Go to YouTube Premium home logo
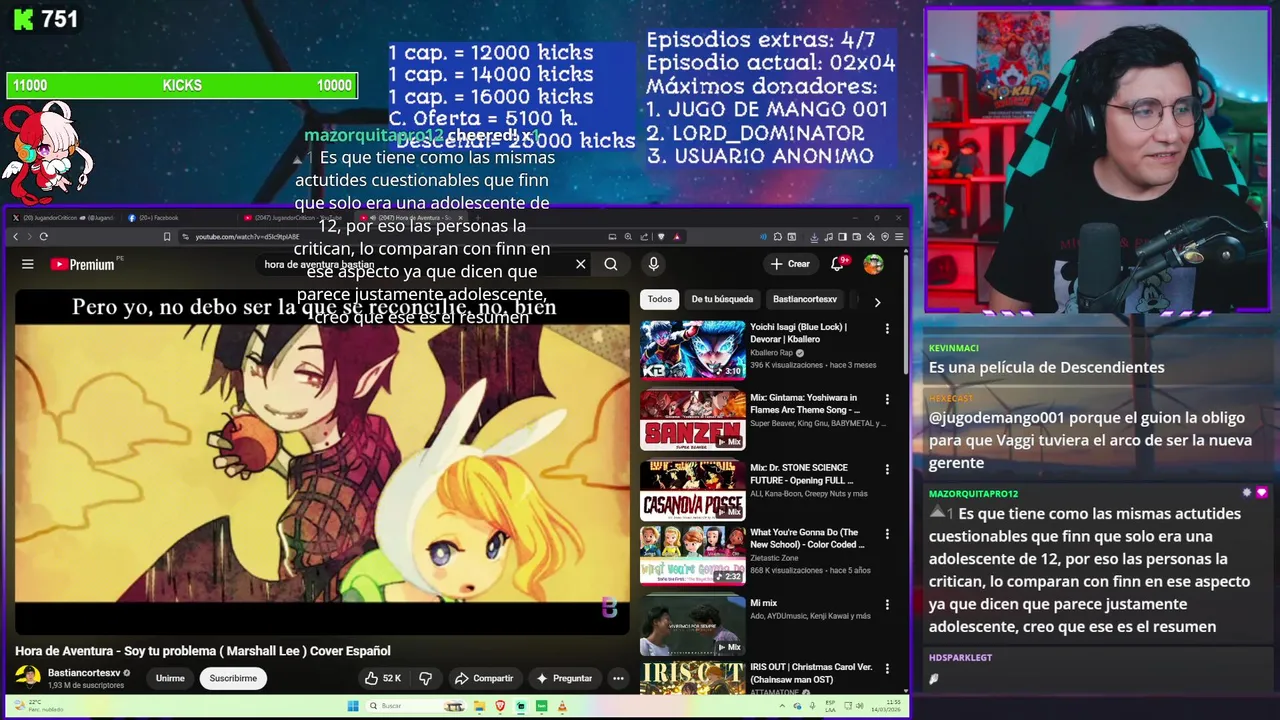 pyautogui.click(x=83, y=264)
